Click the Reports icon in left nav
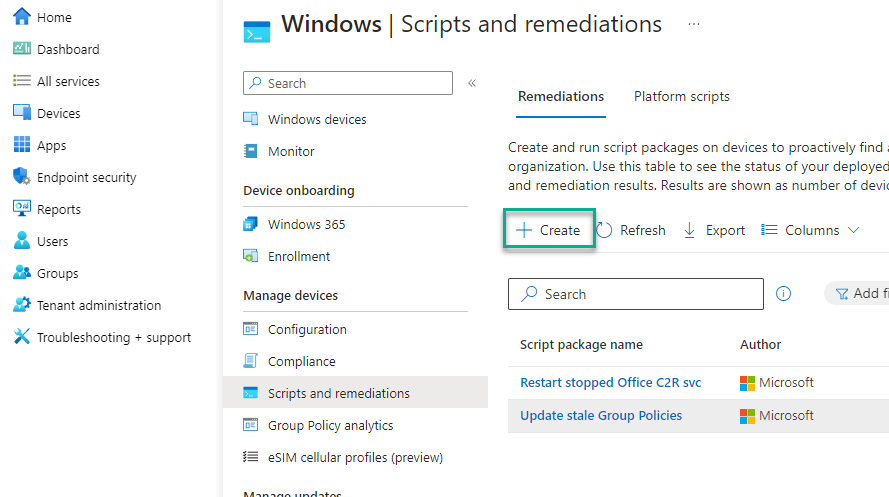 (22, 208)
